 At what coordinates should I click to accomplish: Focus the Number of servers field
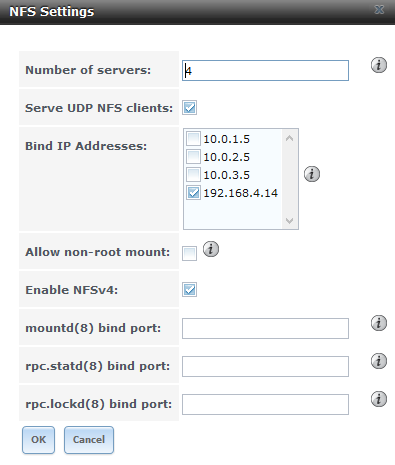click(265, 70)
